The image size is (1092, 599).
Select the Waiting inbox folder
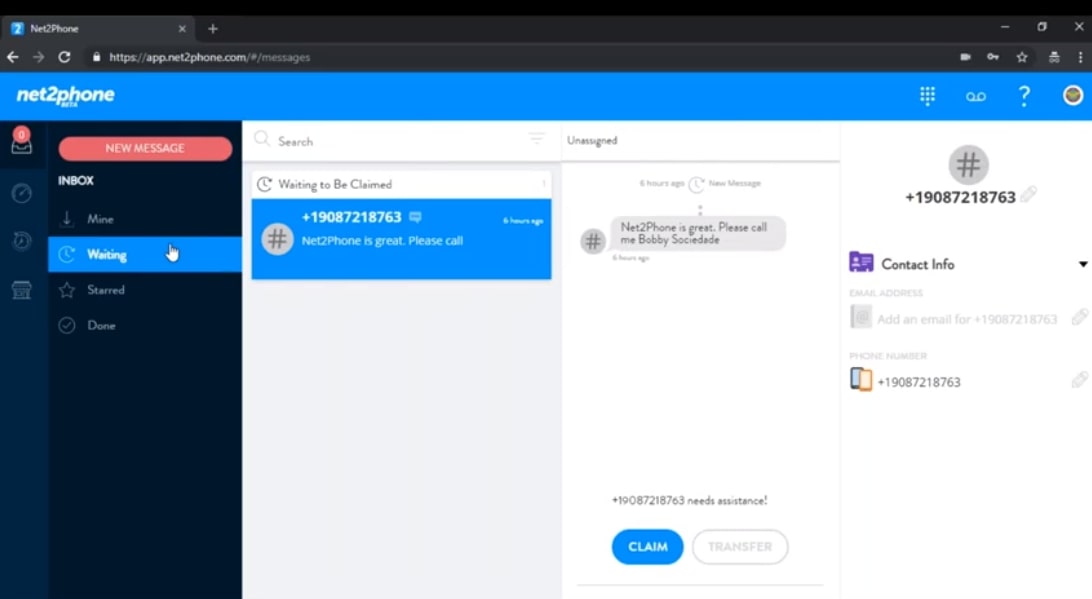click(145, 254)
